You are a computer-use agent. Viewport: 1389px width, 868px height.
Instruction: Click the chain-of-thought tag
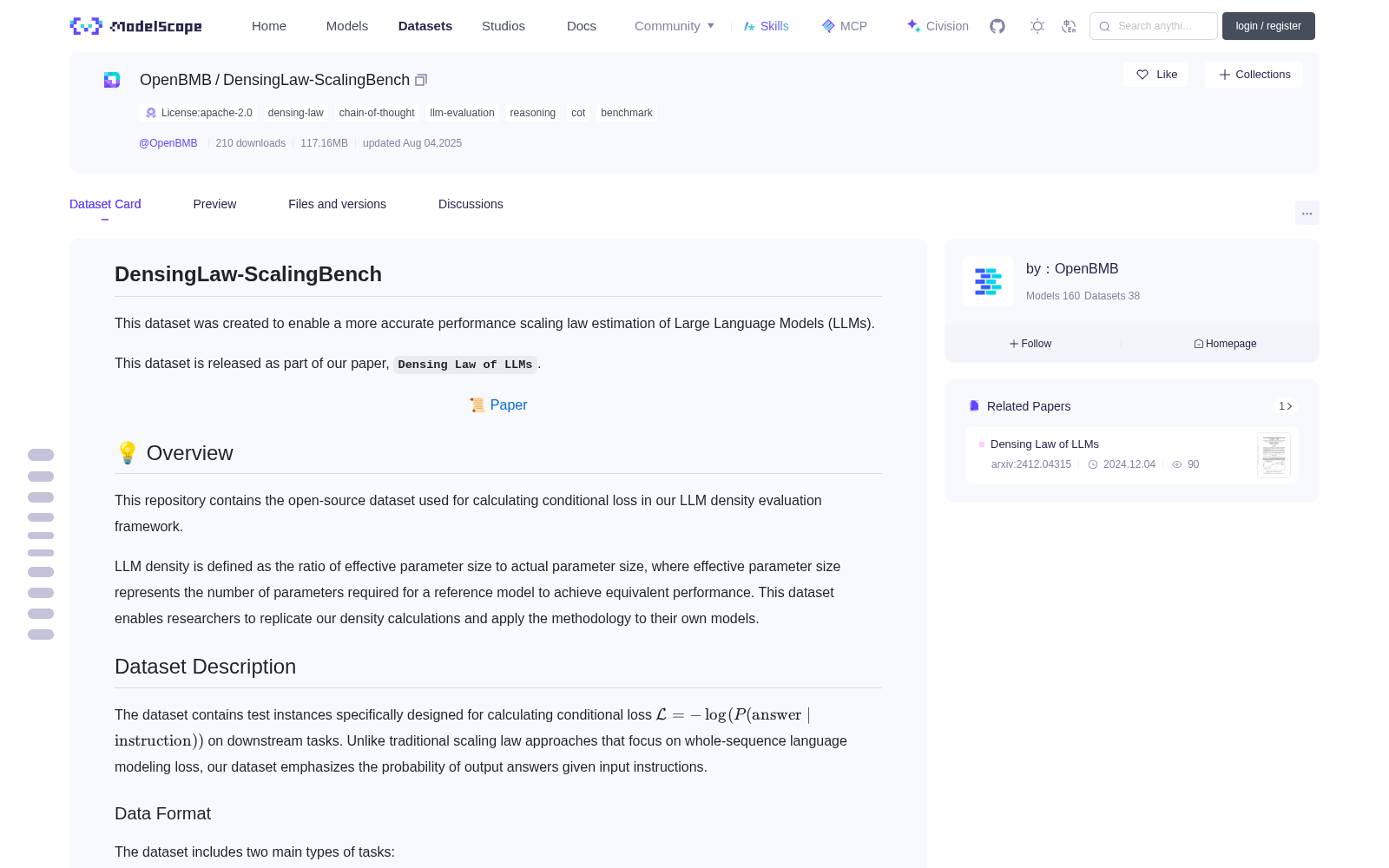(377, 113)
